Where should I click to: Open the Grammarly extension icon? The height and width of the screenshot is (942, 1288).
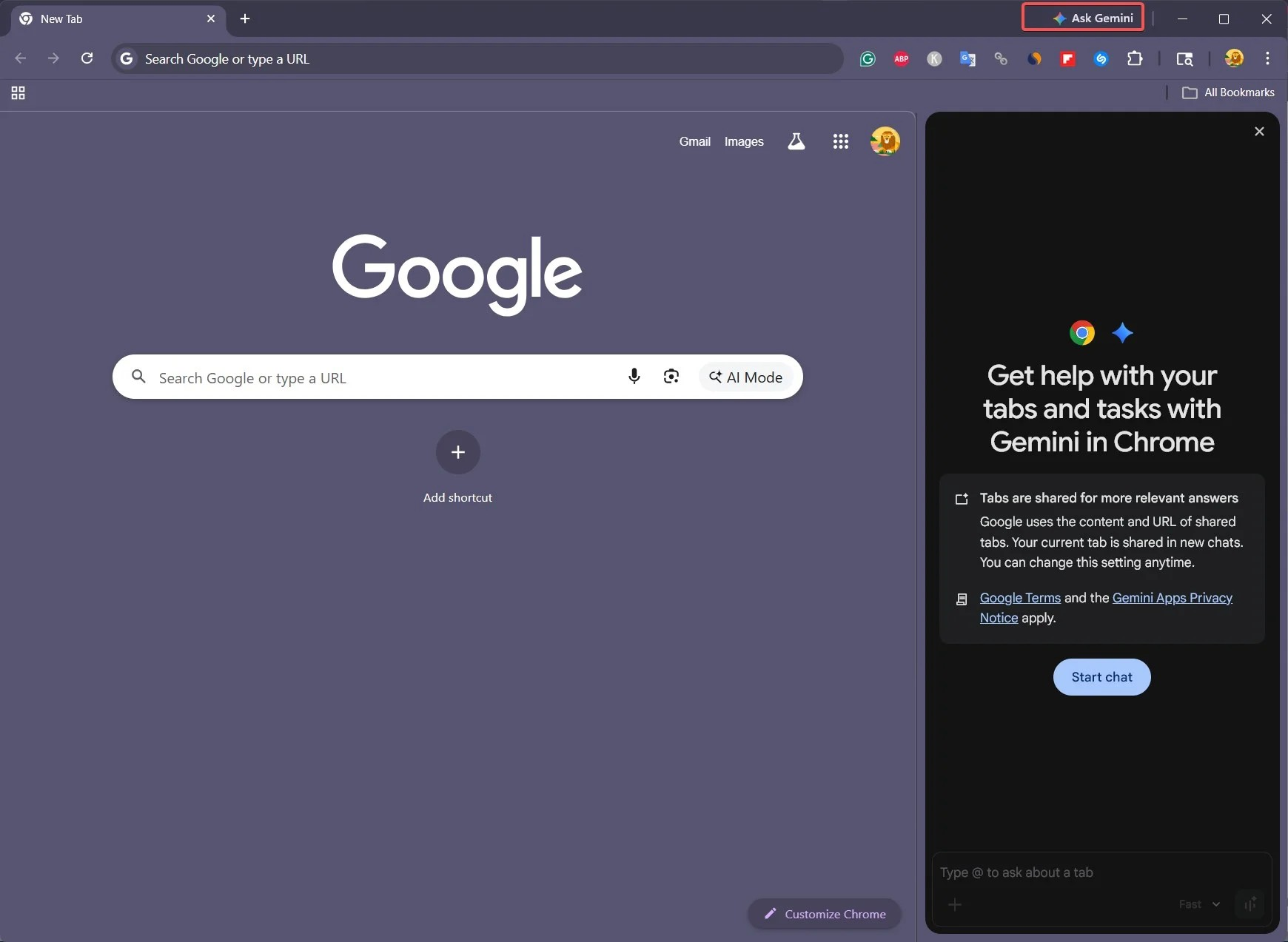tap(868, 59)
